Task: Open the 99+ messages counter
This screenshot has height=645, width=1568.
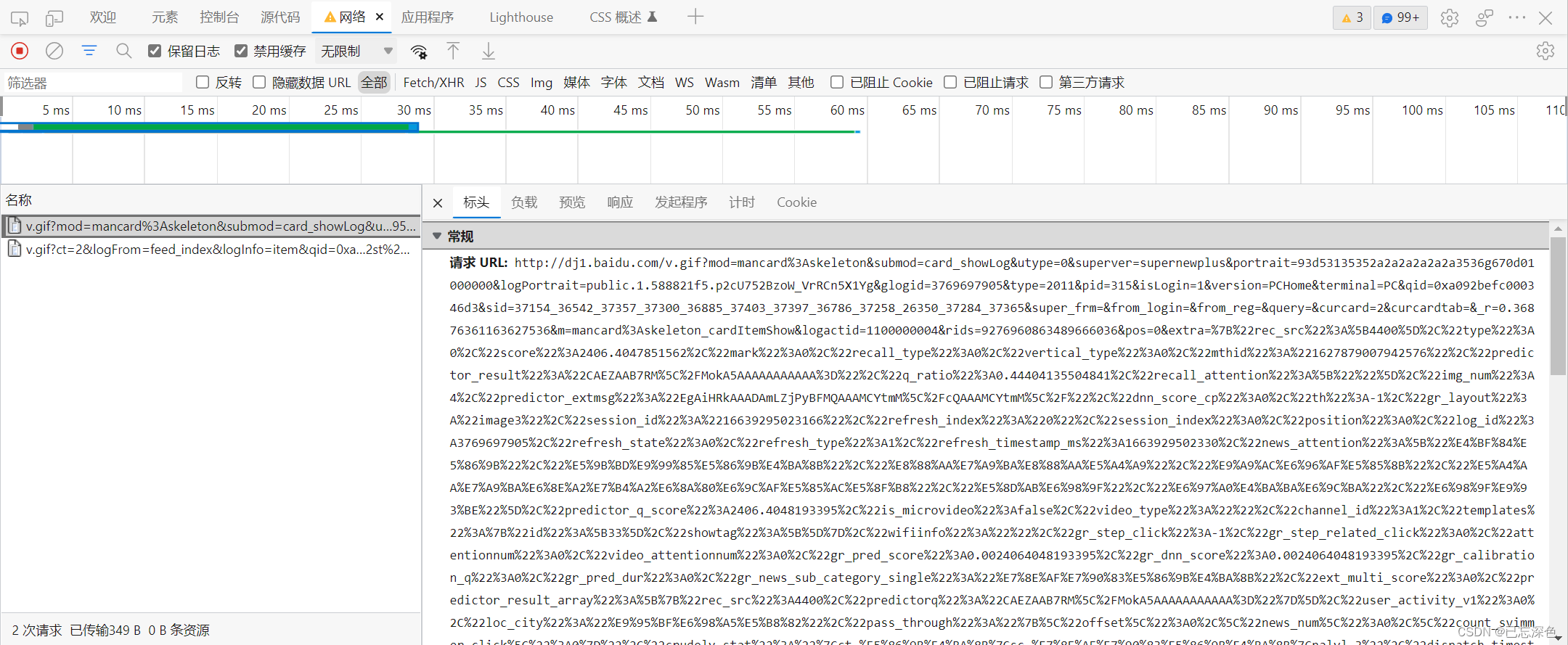Action: point(1400,17)
